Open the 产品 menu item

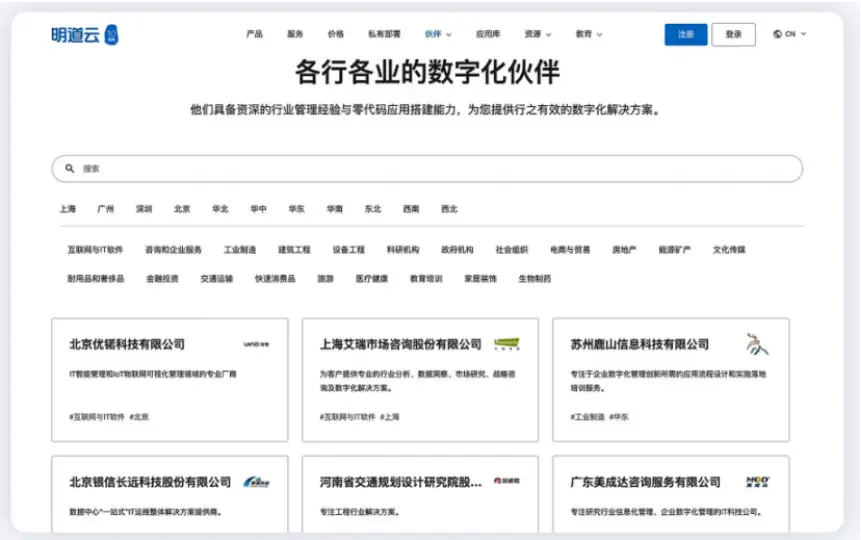254,34
